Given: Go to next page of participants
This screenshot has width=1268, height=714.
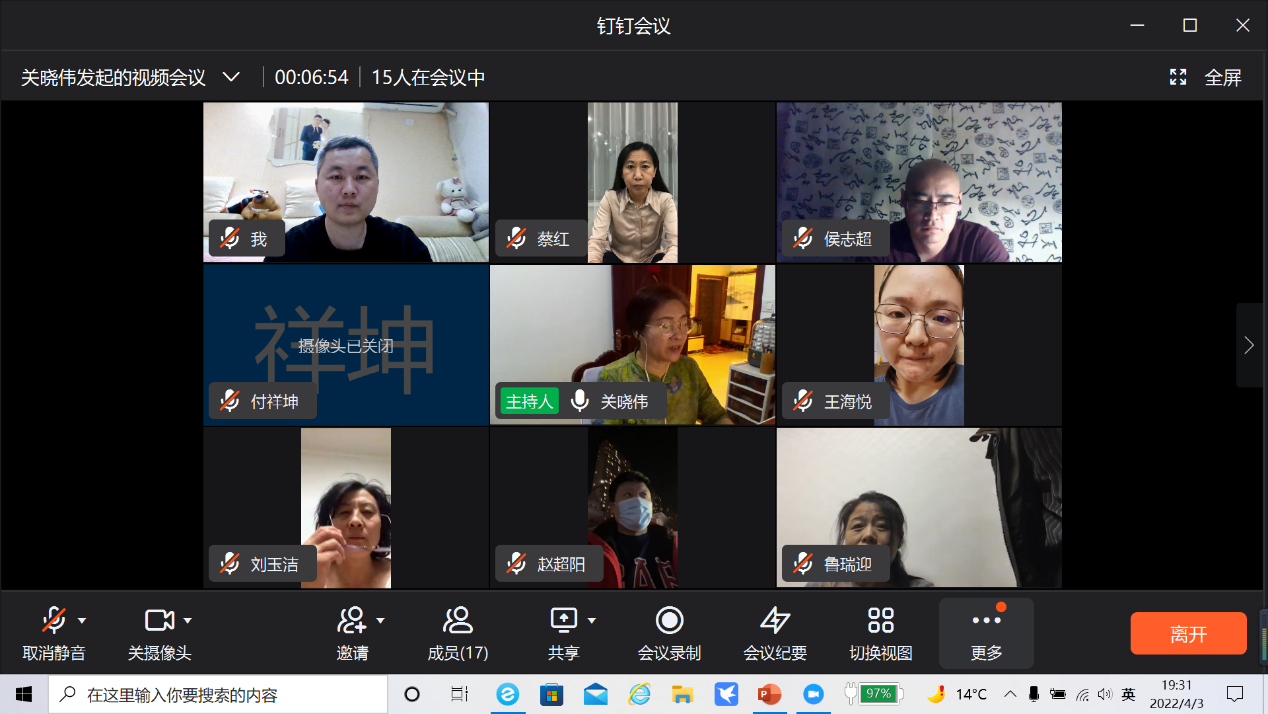Looking at the screenshot, I should click(1249, 345).
